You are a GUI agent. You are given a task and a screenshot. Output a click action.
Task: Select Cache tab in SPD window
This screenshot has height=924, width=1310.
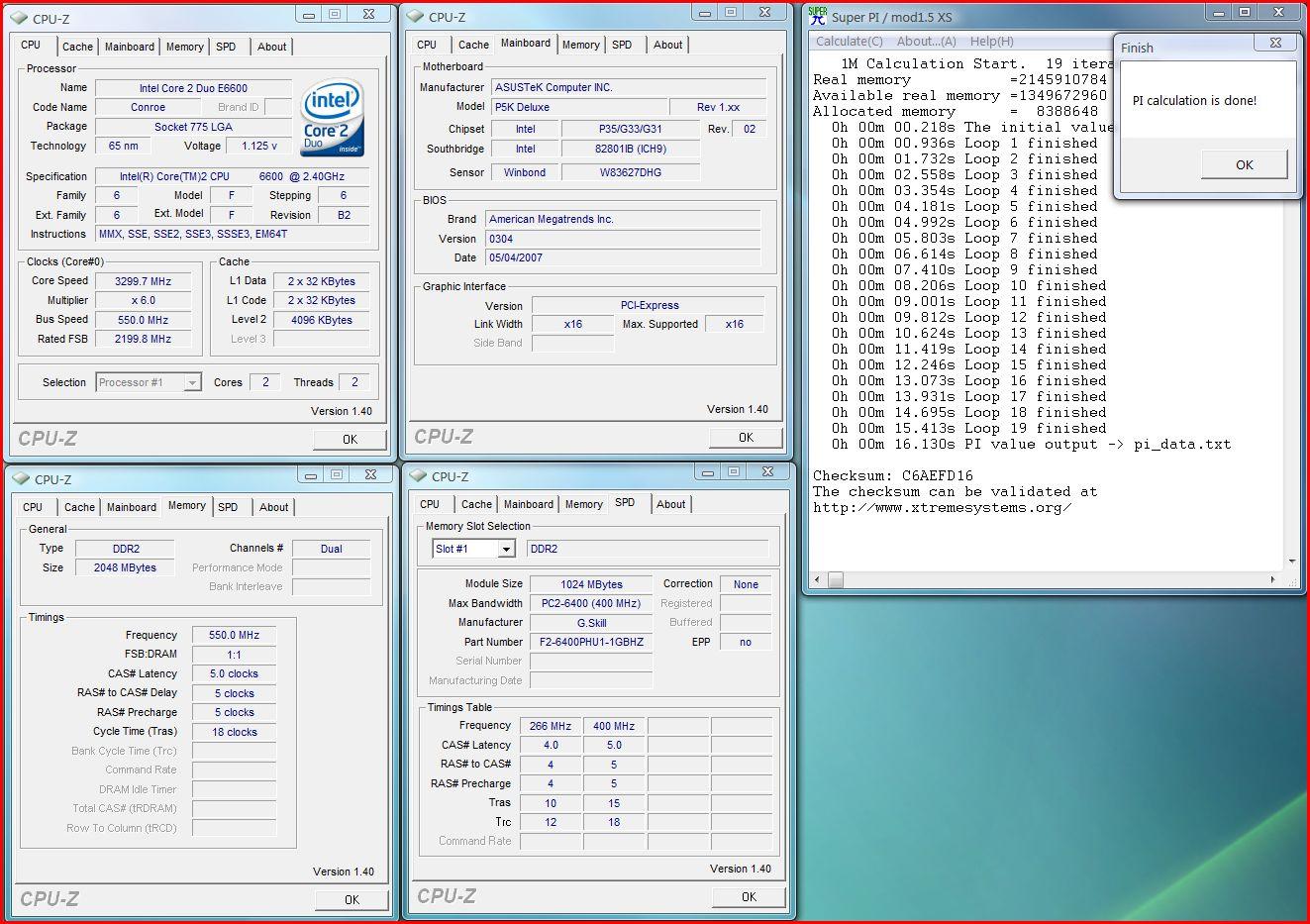click(x=476, y=504)
